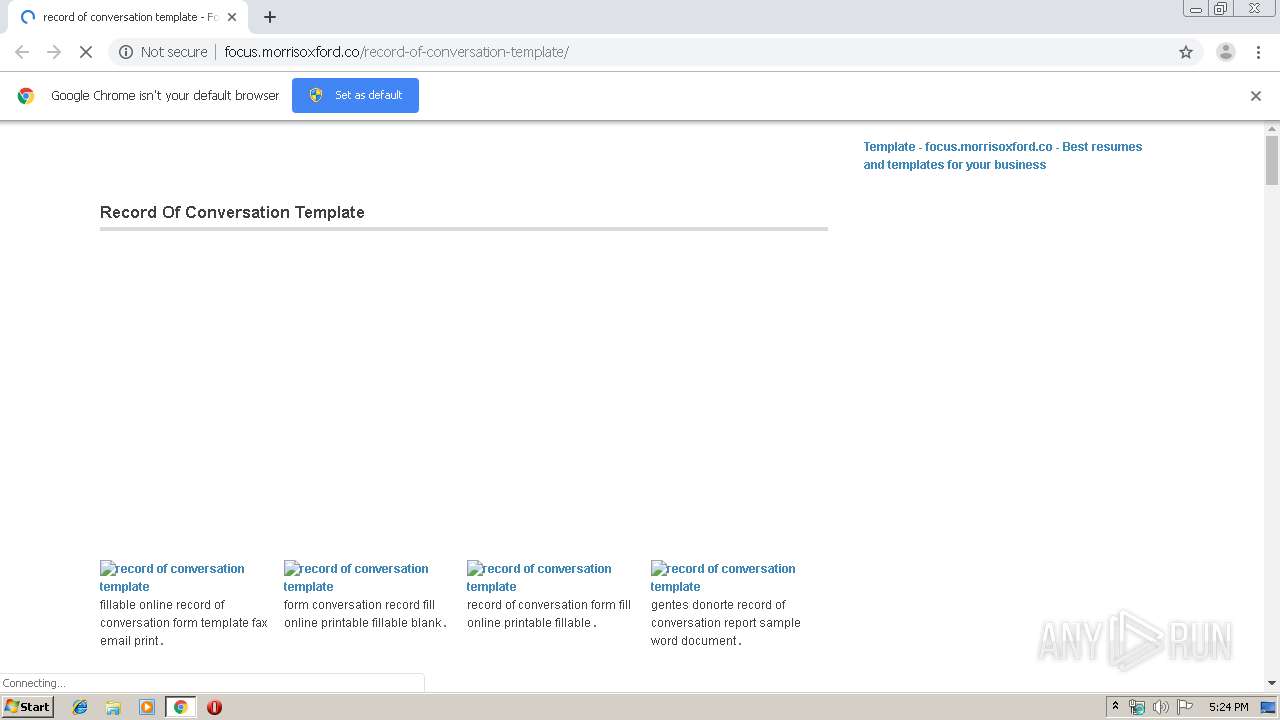Click the Chrome taskbar icon

click(181, 707)
